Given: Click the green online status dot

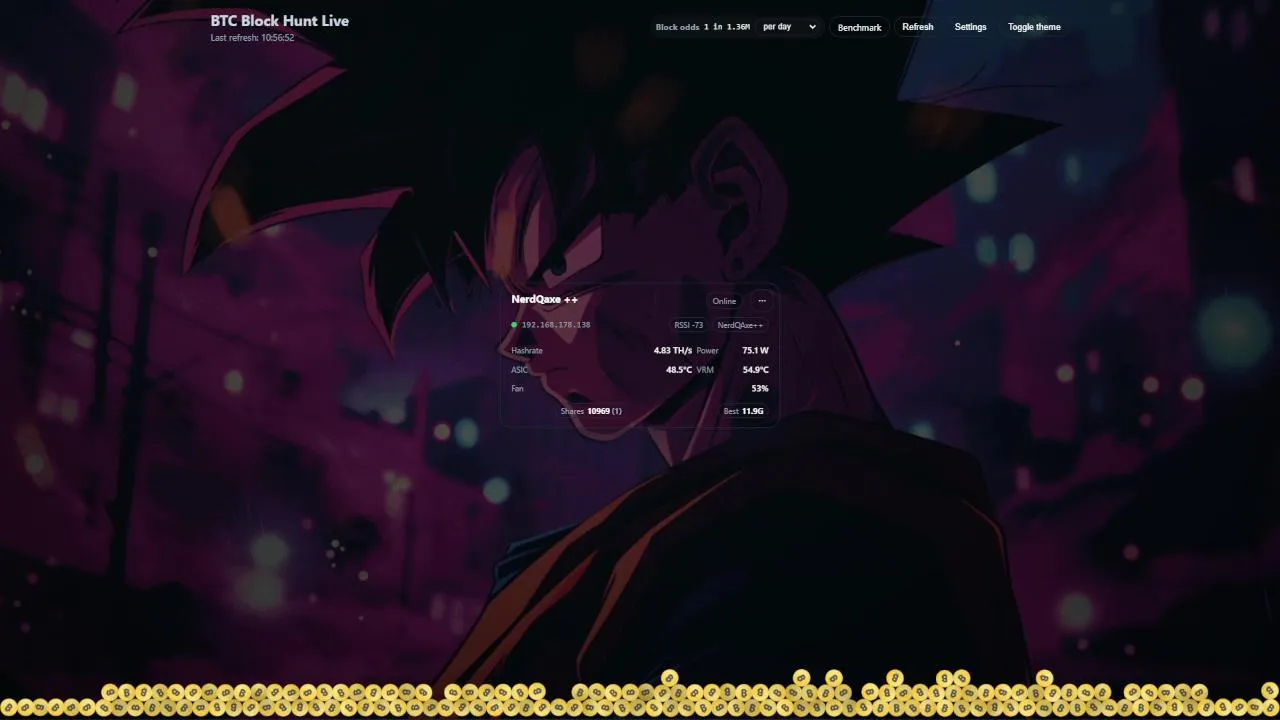Looking at the screenshot, I should [514, 325].
